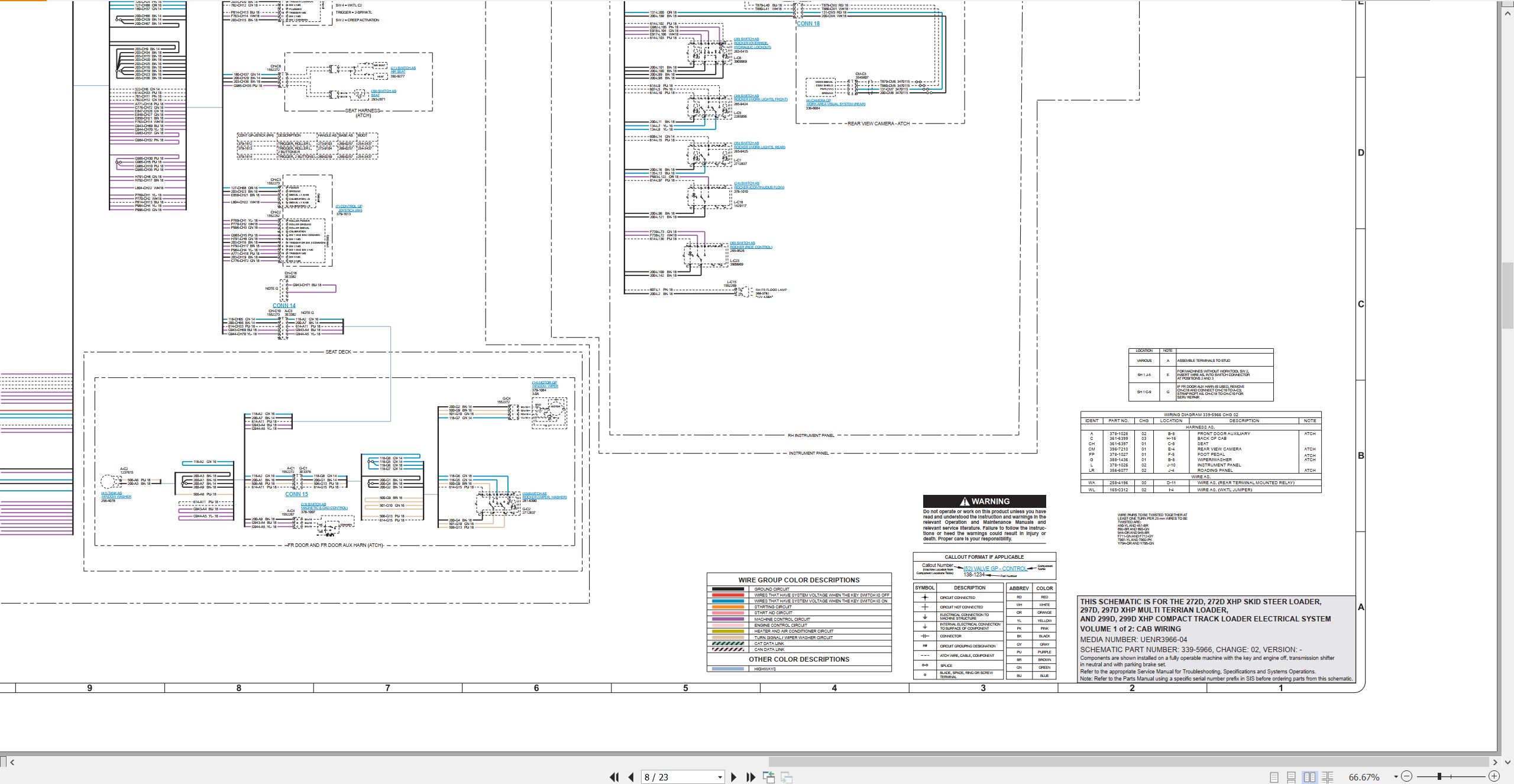Click the 'FRONT DOOR AUXILIARY' table row
Image resolution: width=1514 pixels, height=784 pixels.
[x=1201, y=434]
